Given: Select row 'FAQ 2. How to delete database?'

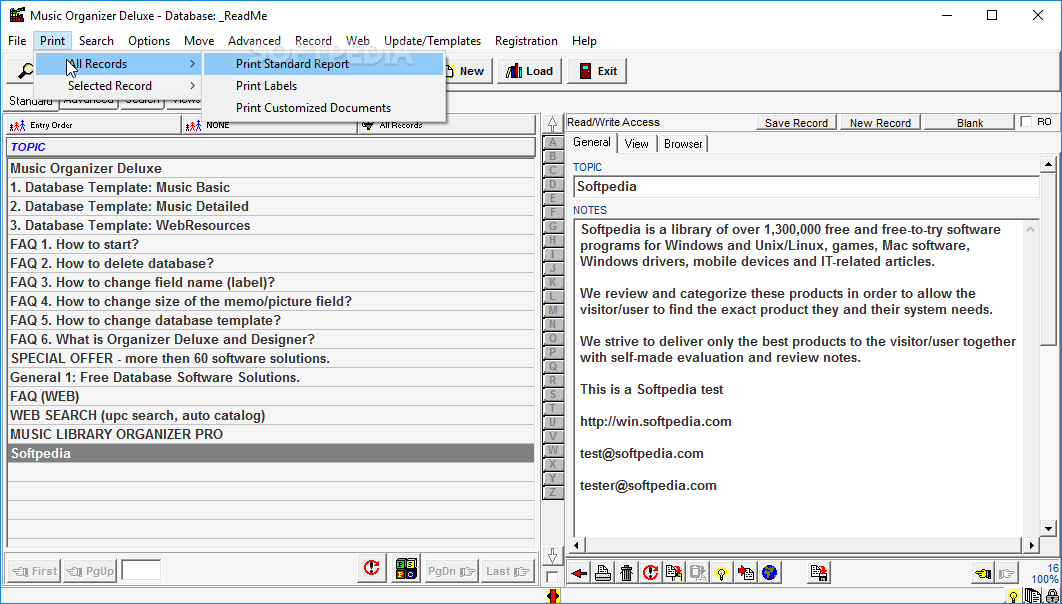Looking at the screenshot, I should (271, 263).
